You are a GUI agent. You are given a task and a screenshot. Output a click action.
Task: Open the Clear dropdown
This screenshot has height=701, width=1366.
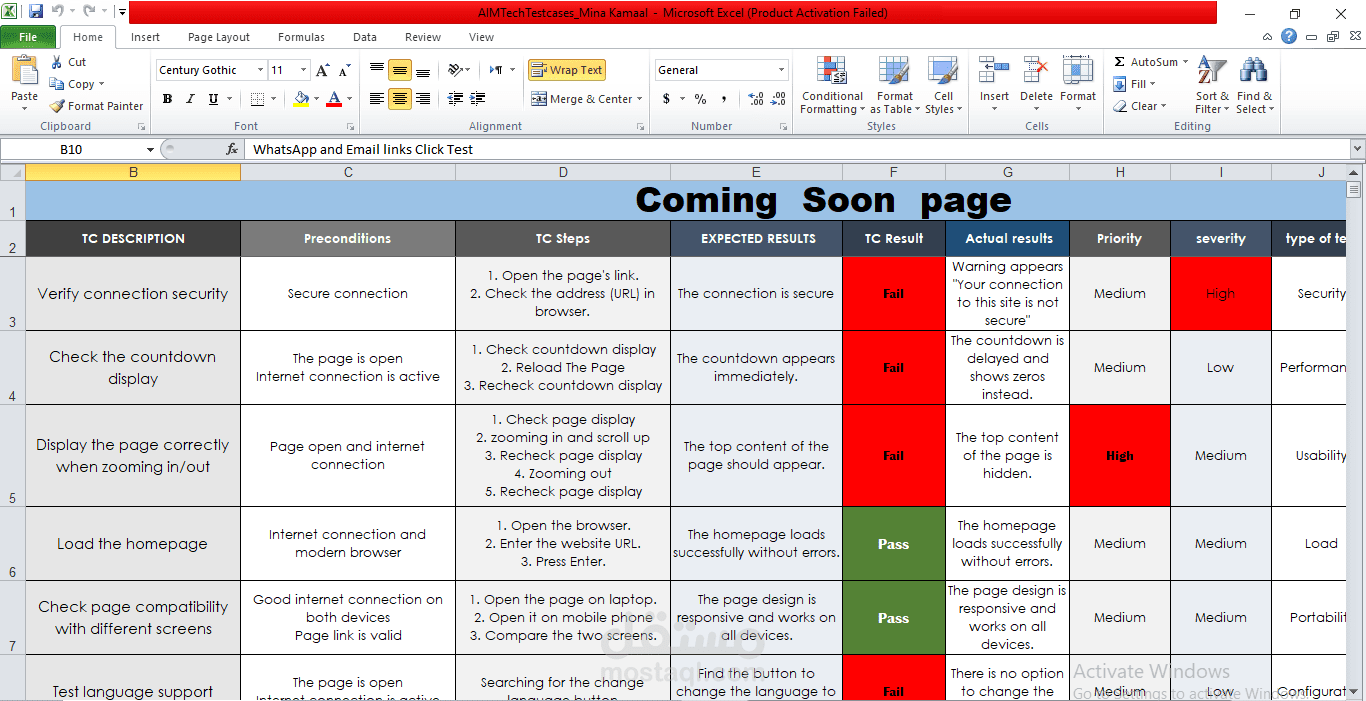coord(1139,106)
